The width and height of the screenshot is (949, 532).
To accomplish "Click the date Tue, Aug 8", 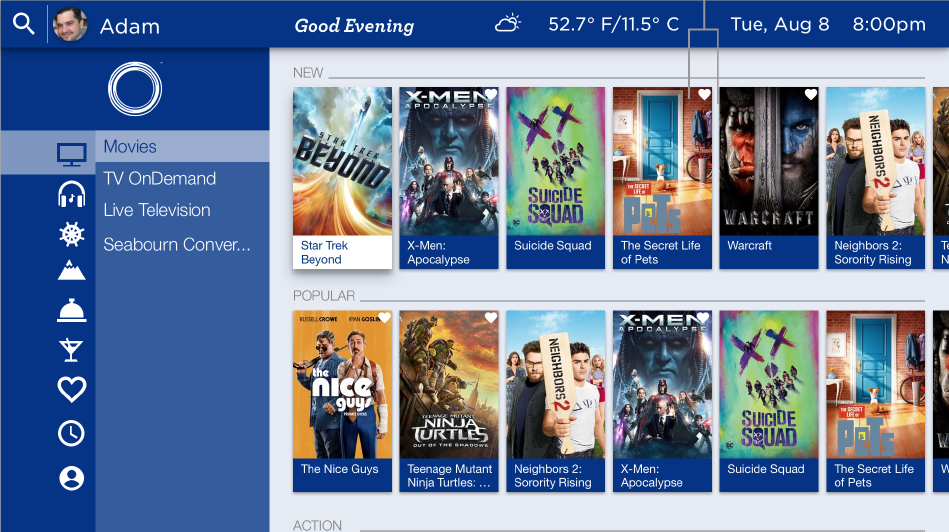I will (780, 24).
